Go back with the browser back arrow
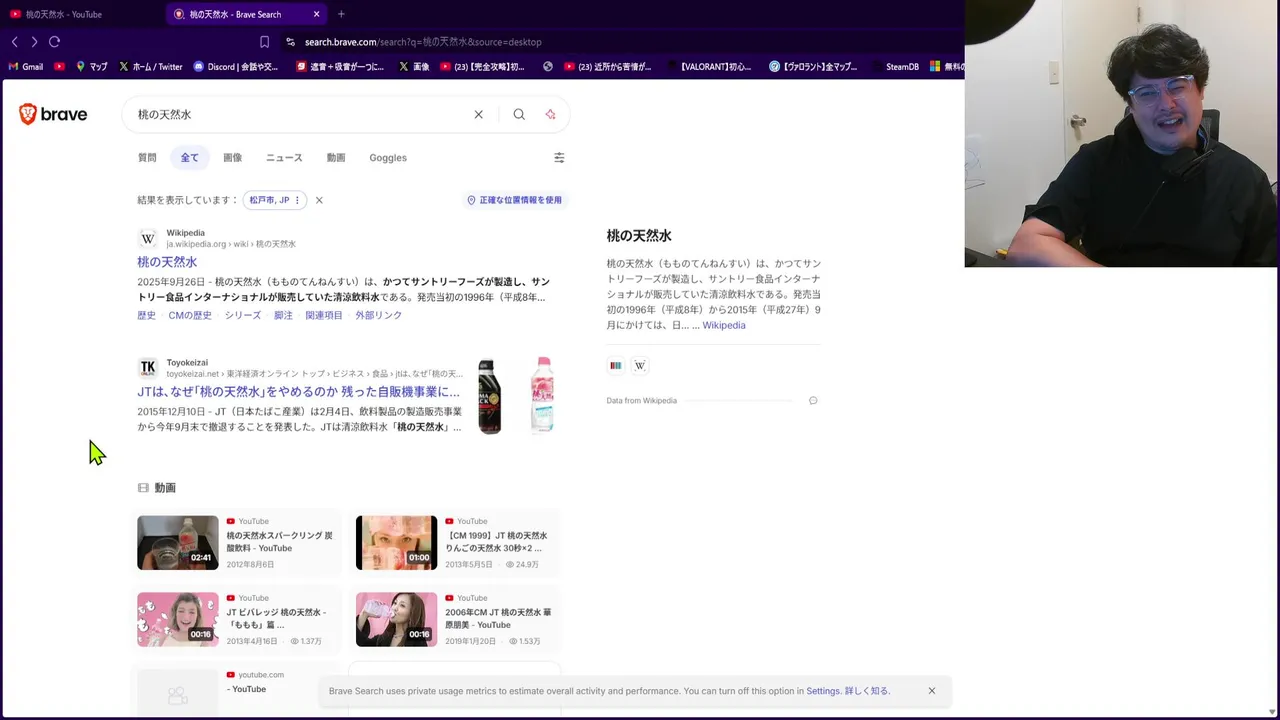This screenshot has height=720, width=1280. tap(14, 42)
